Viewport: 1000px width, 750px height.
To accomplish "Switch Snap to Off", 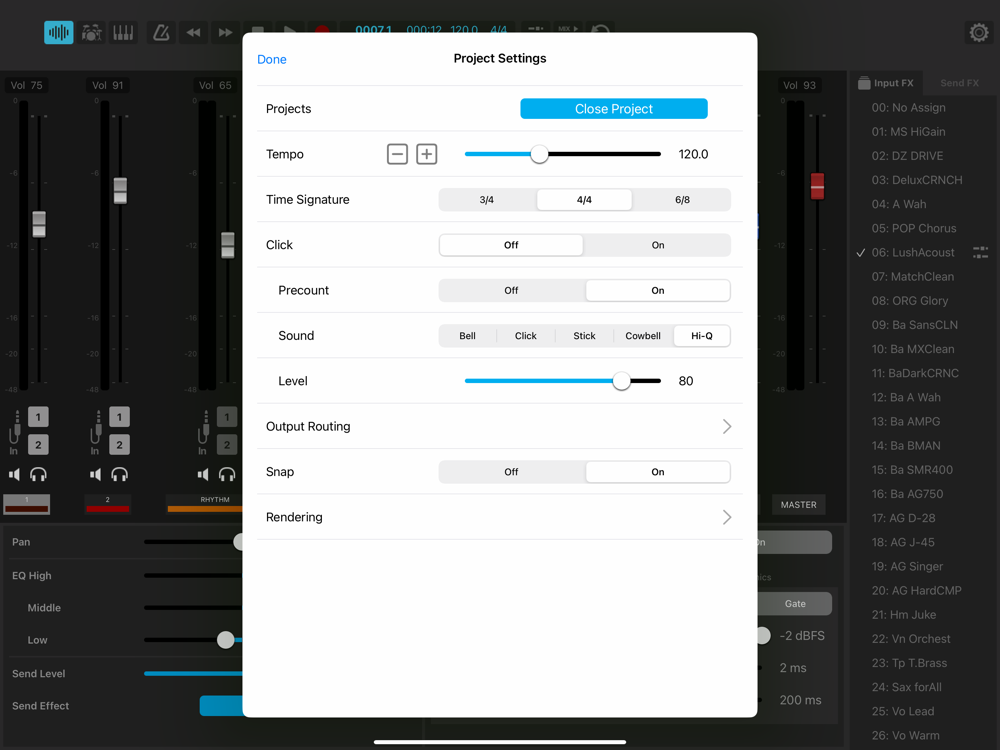I will point(511,472).
